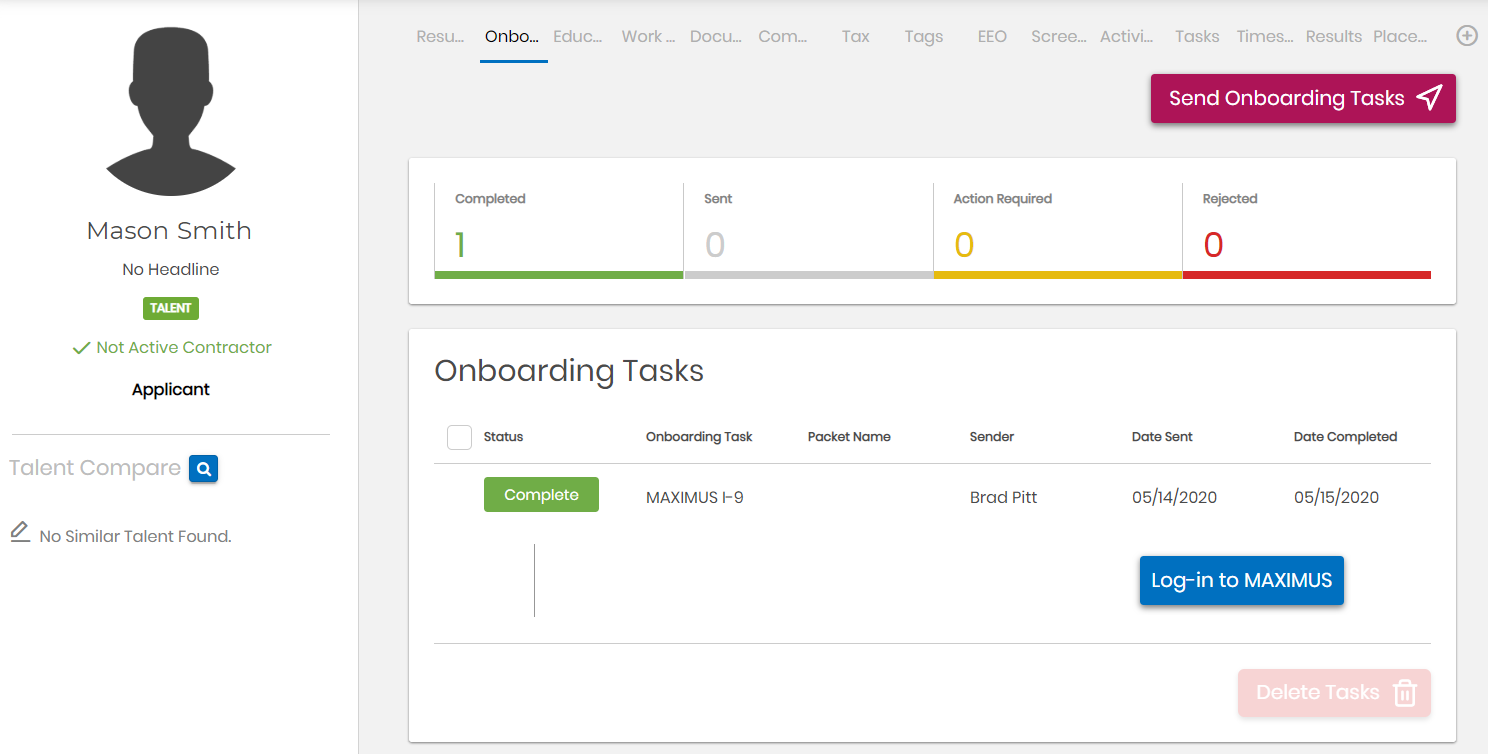Click the trash can icon on Delete Tasks
The image size is (1488, 754).
[1405, 692]
